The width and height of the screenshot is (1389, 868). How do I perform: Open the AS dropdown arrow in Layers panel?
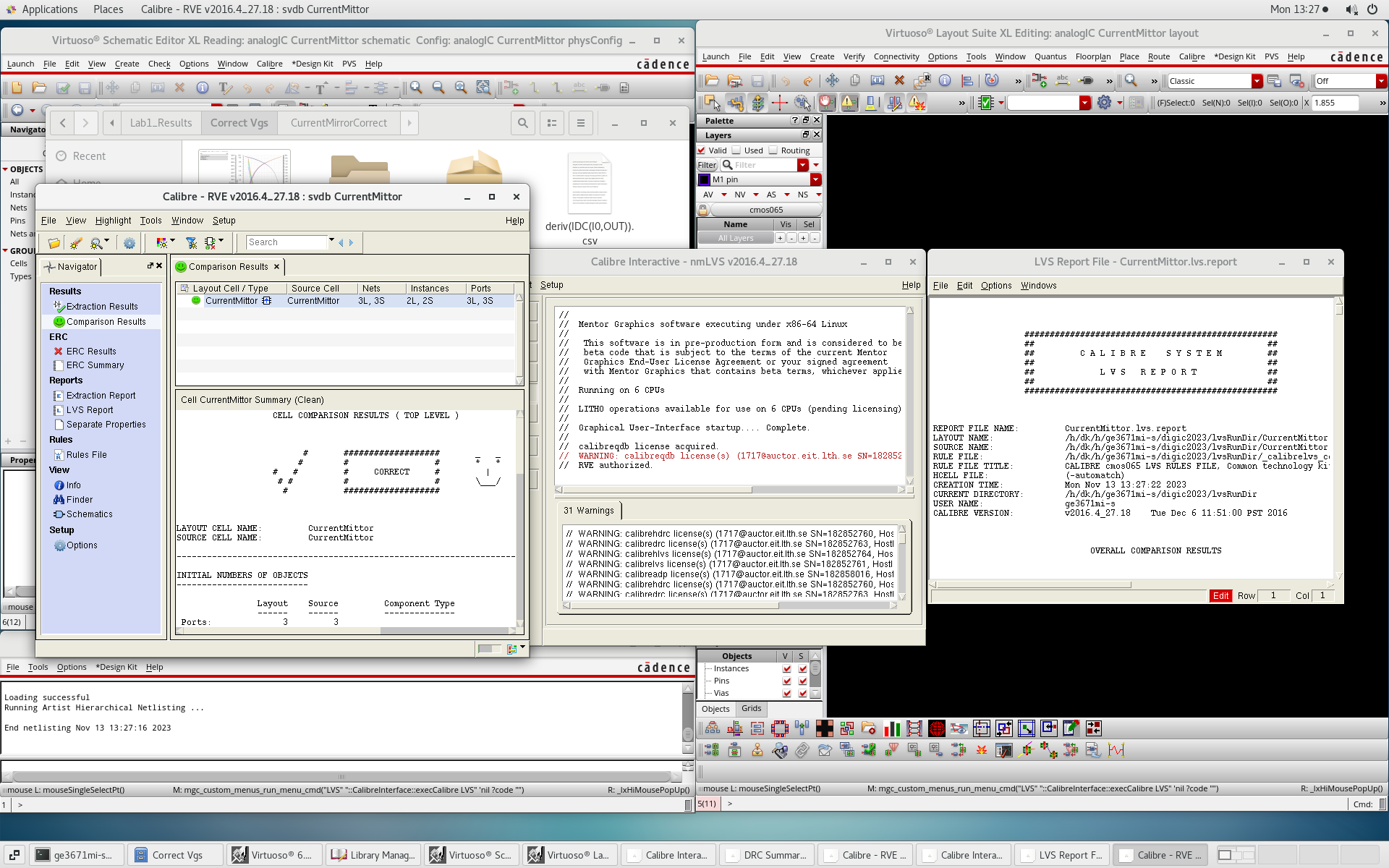[x=787, y=195]
